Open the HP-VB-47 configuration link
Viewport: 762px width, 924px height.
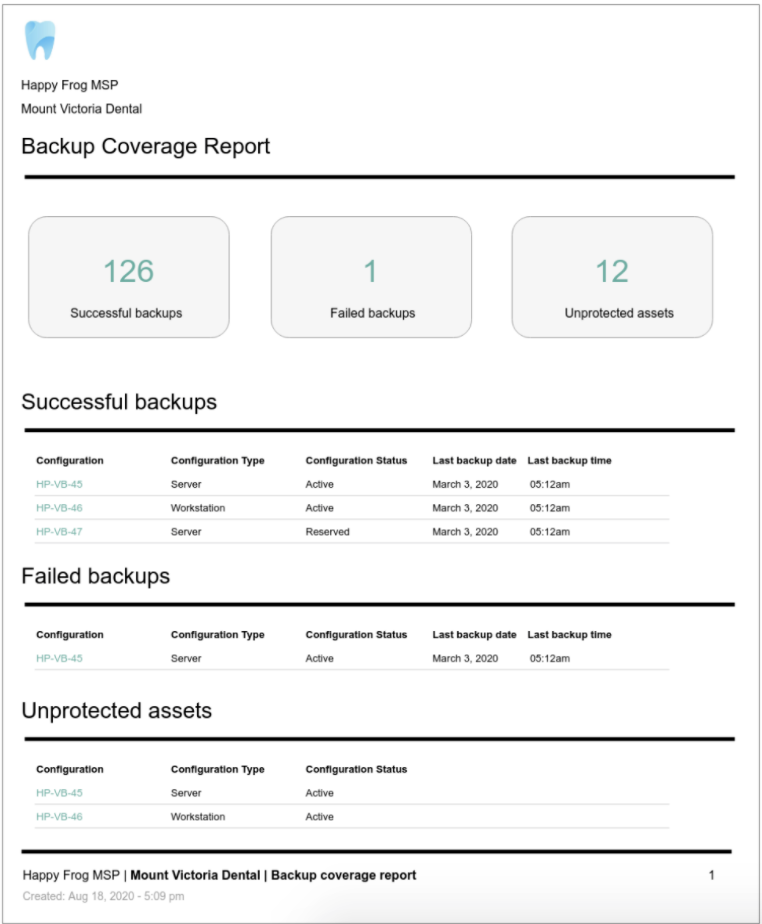tap(59, 532)
